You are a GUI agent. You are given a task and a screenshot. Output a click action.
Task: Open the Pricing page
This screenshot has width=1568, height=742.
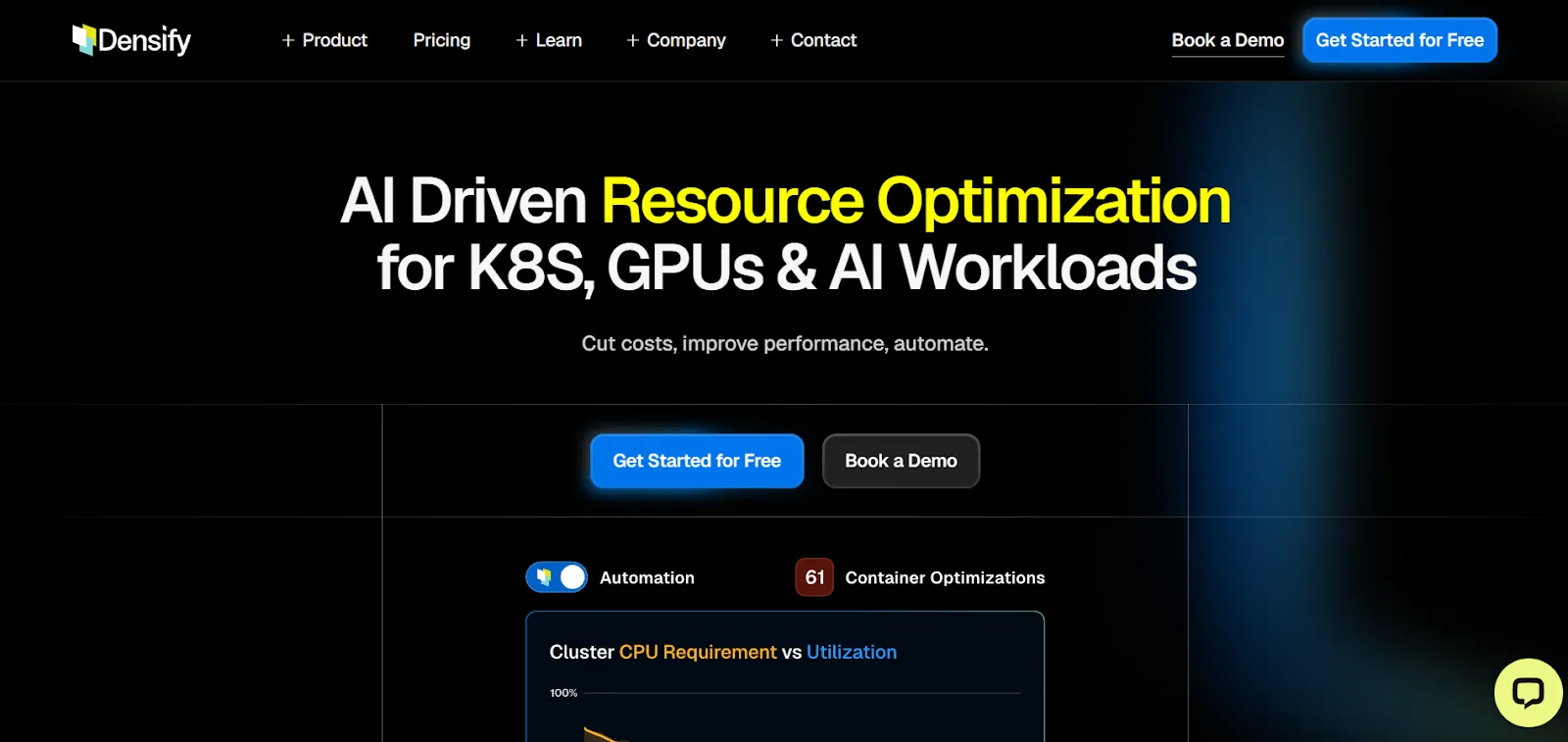point(442,40)
